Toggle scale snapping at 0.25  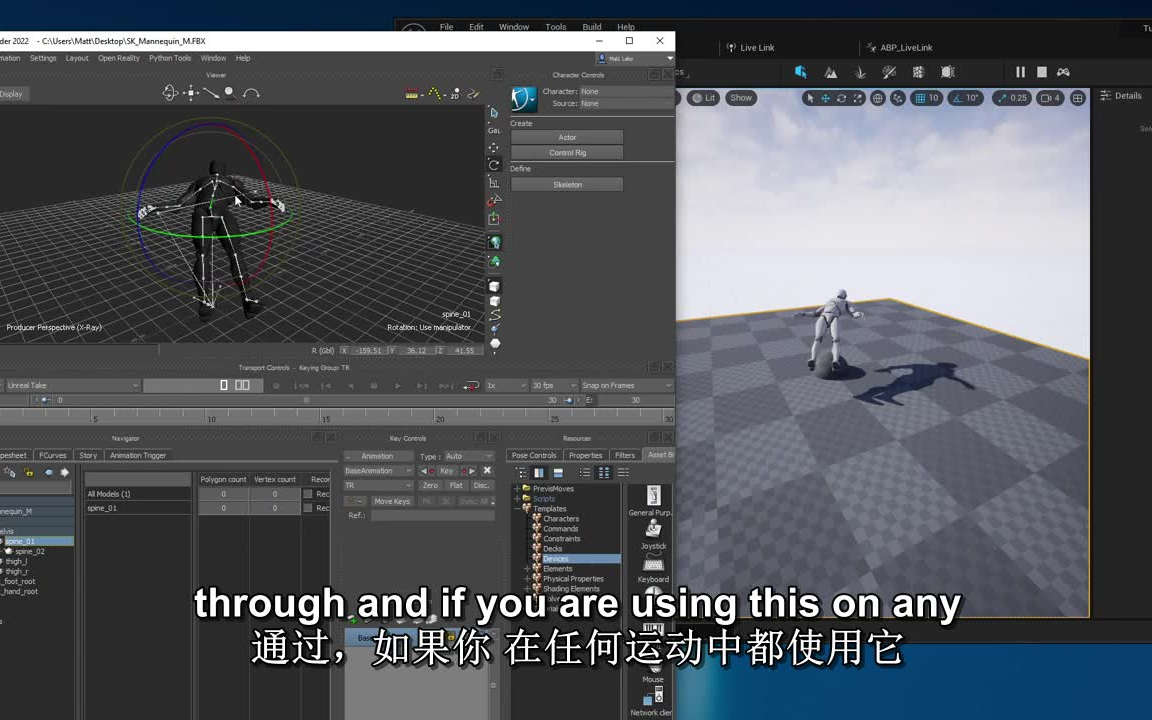pos(1003,98)
